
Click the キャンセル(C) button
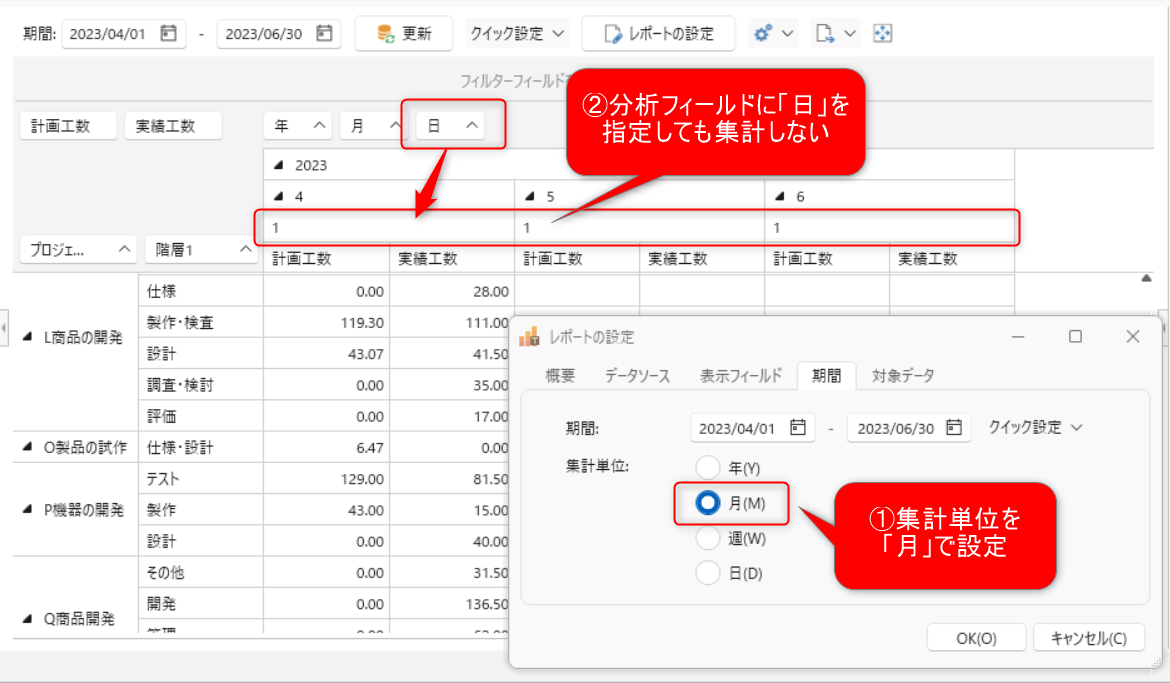(x=1088, y=638)
